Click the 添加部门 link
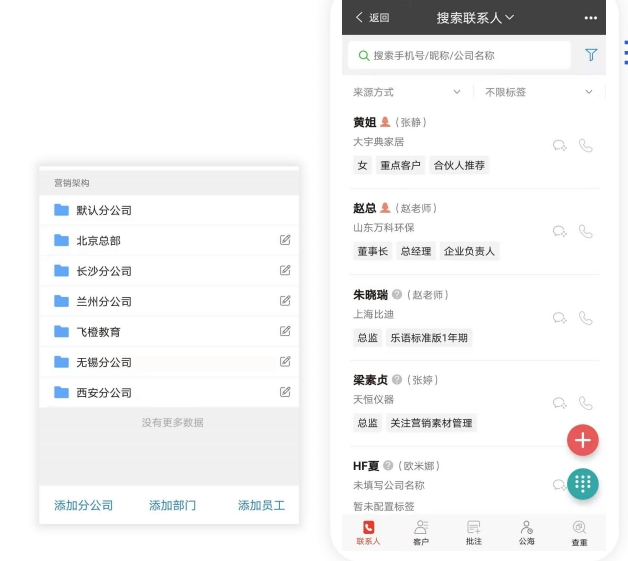628x561 pixels. [x=173, y=505]
